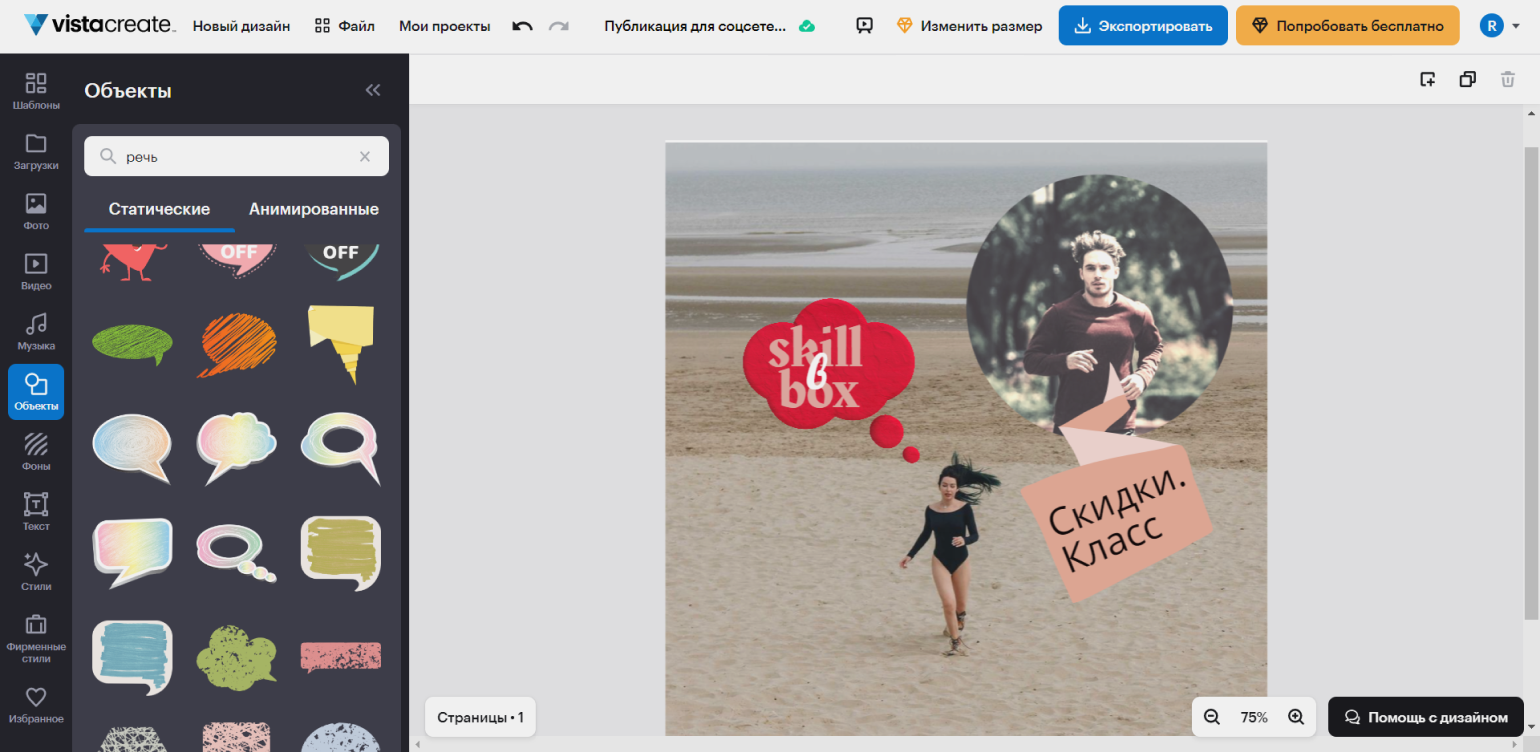Click the duplicate page icon

click(x=1468, y=79)
